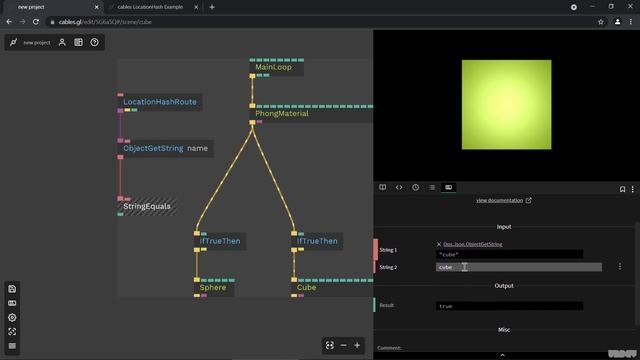Click the cables logo icon in top toolbar
The width and height of the screenshot is (640, 360).
pyautogui.click(x=13, y=42)
